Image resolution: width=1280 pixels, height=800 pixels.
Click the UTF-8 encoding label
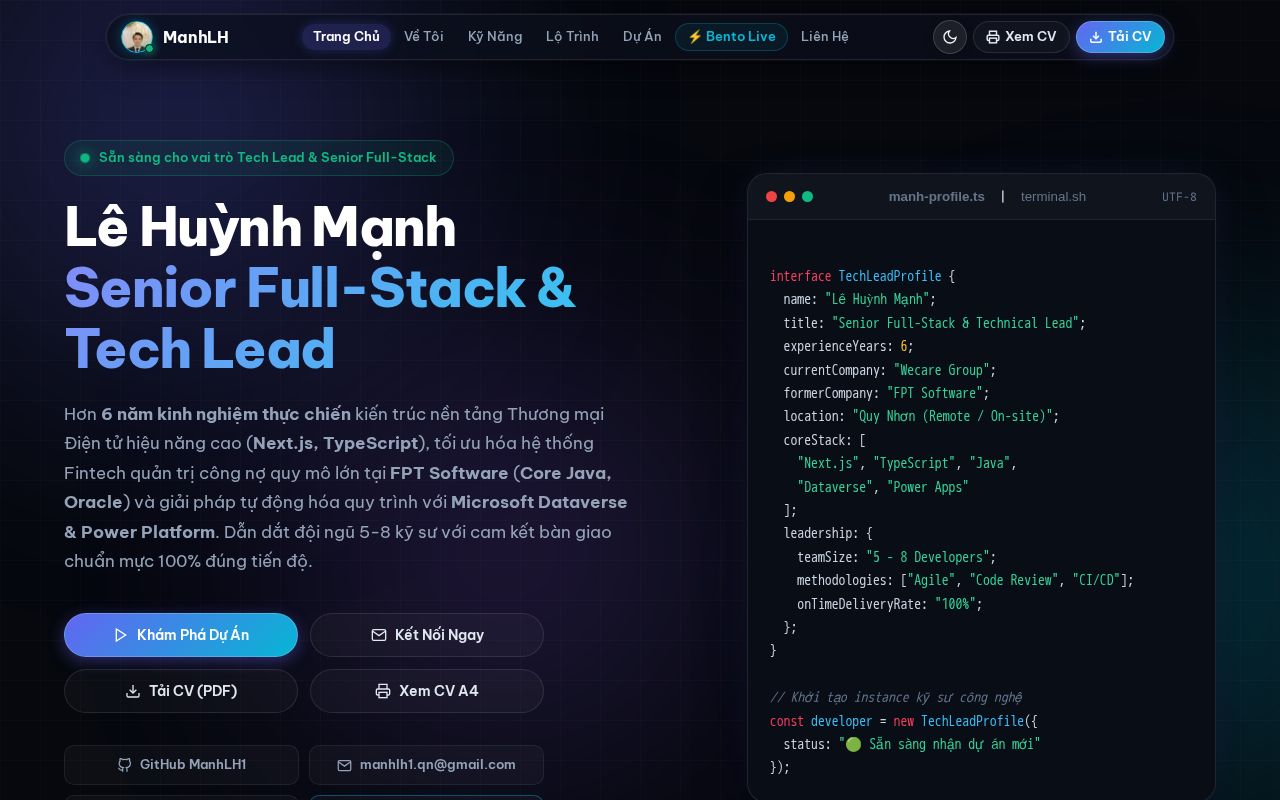click(x=1179, y=197)
